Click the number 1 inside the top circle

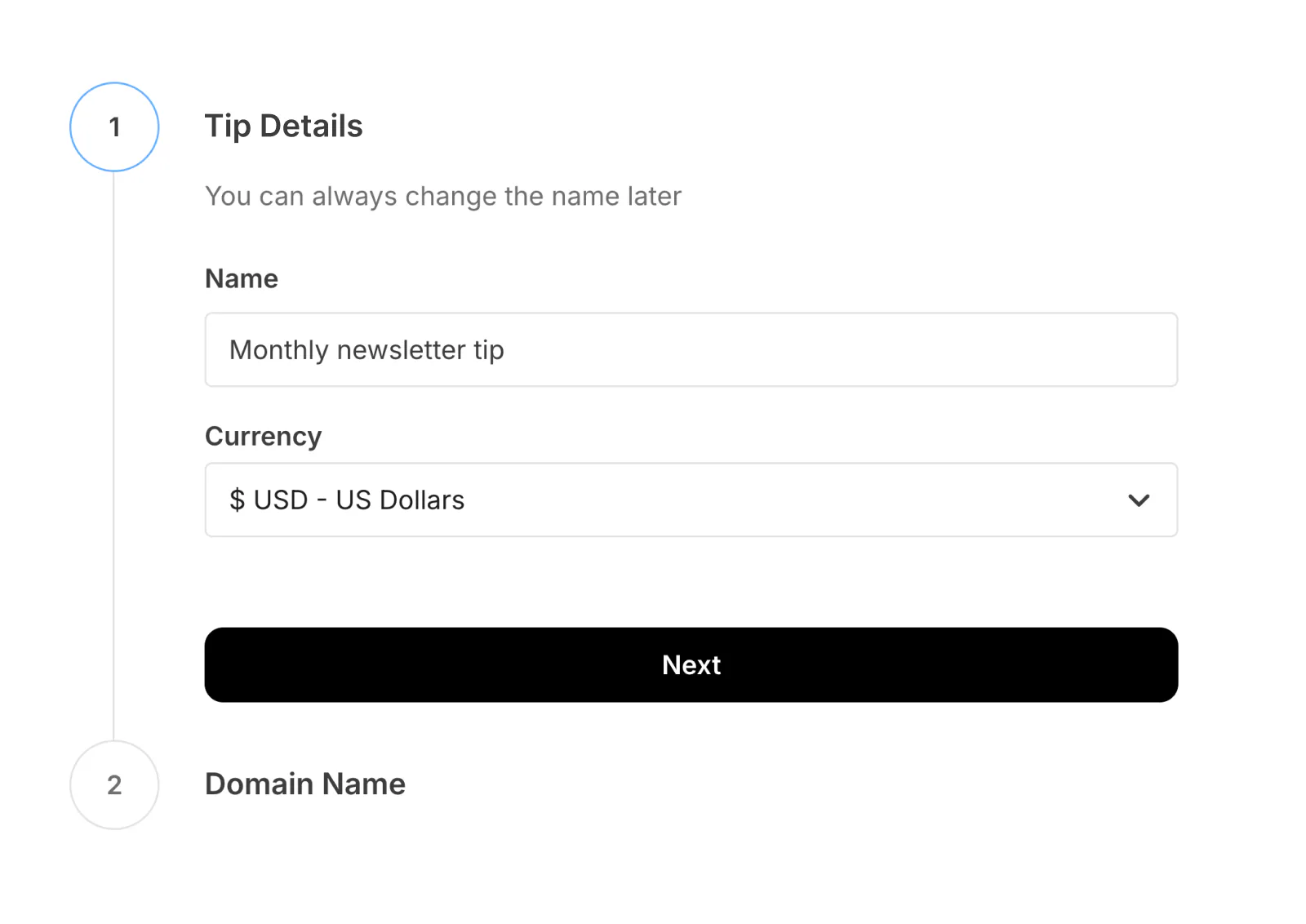click(x=114, y=127)
